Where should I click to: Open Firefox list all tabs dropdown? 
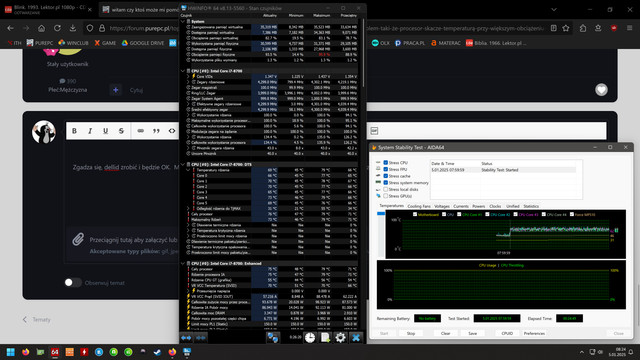pyautogui.click(x=554, y=9)
